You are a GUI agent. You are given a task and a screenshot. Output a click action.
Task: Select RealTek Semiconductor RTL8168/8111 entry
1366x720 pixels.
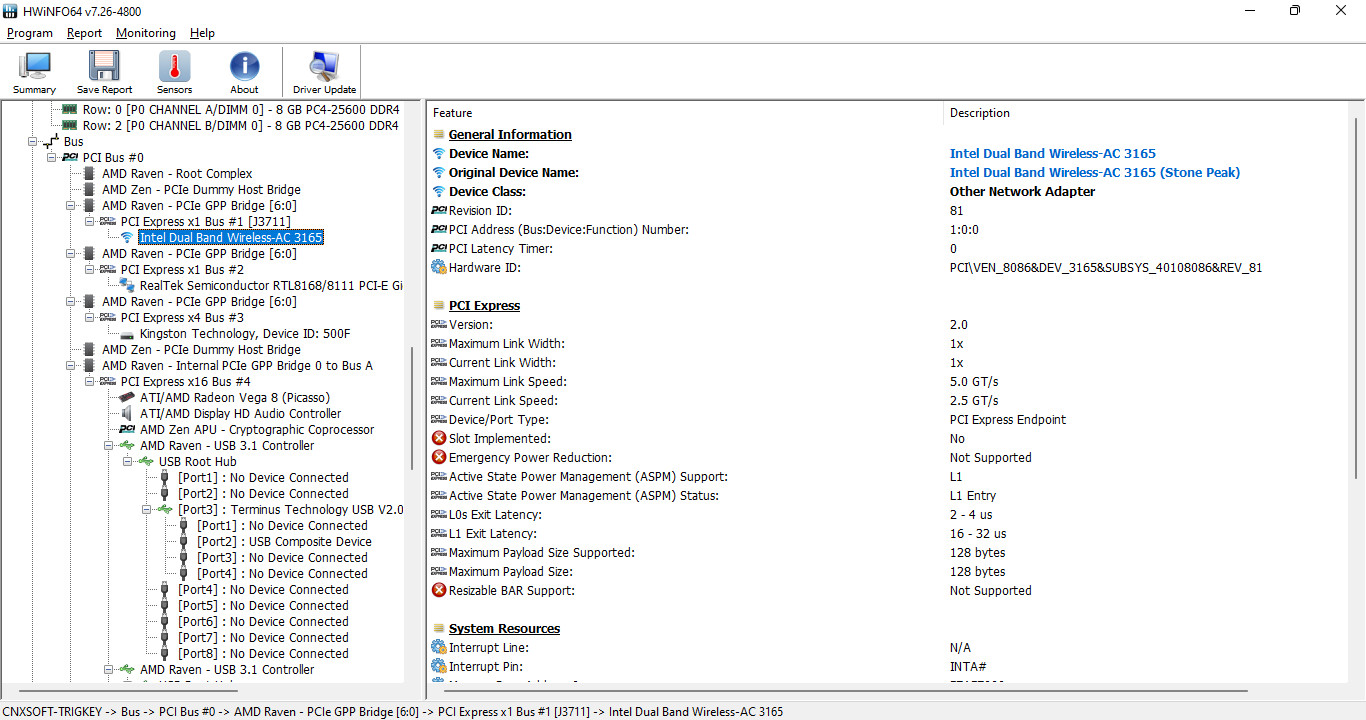coord(271,286)
